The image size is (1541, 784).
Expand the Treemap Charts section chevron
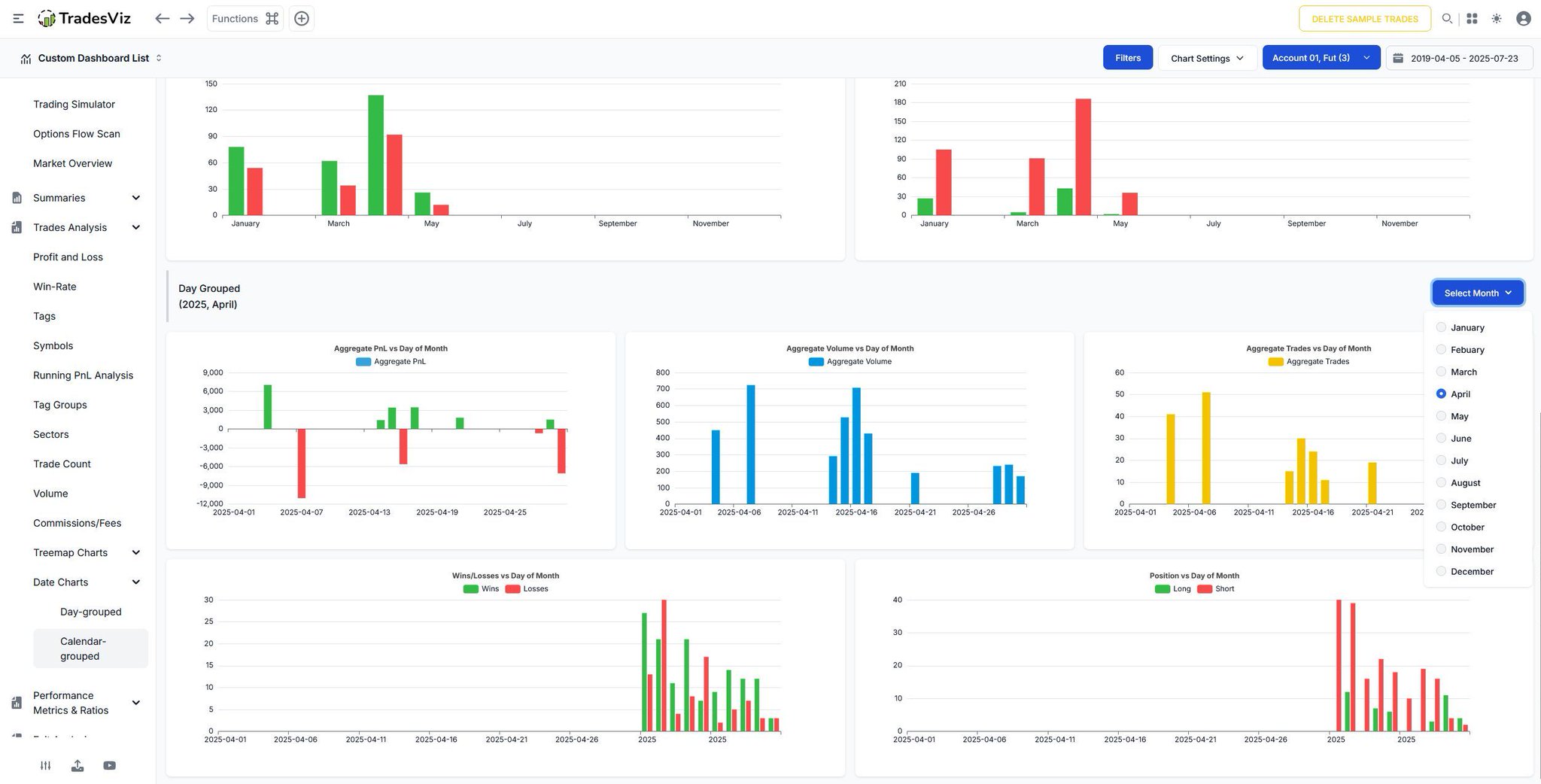(x=136, y=552)
